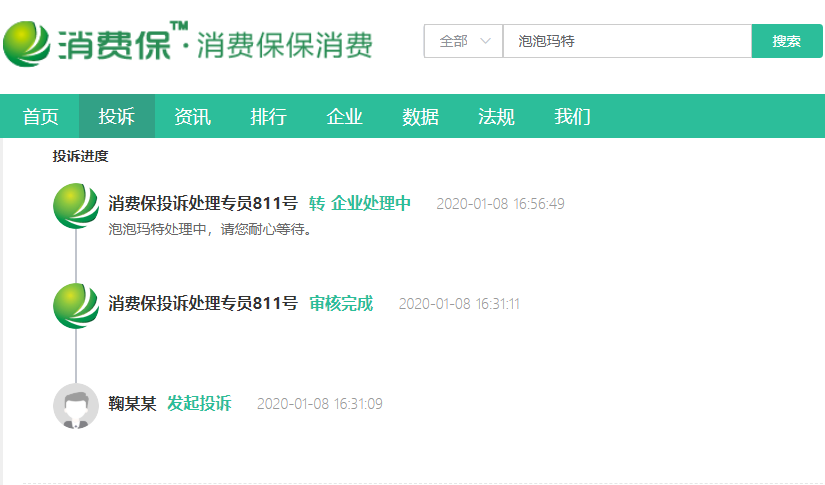Click the 转 企业处理中 status

(360, 204)
